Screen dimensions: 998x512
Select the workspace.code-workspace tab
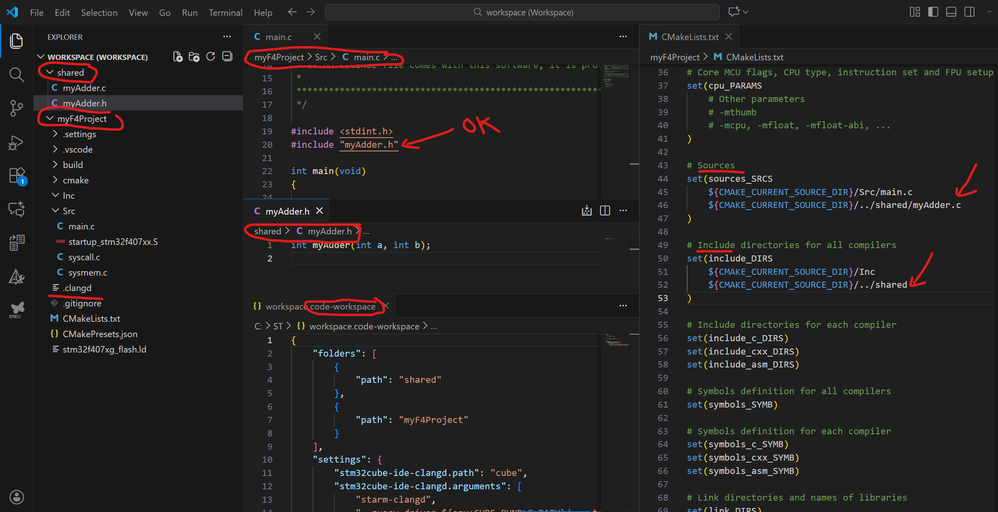coord(320,306)
